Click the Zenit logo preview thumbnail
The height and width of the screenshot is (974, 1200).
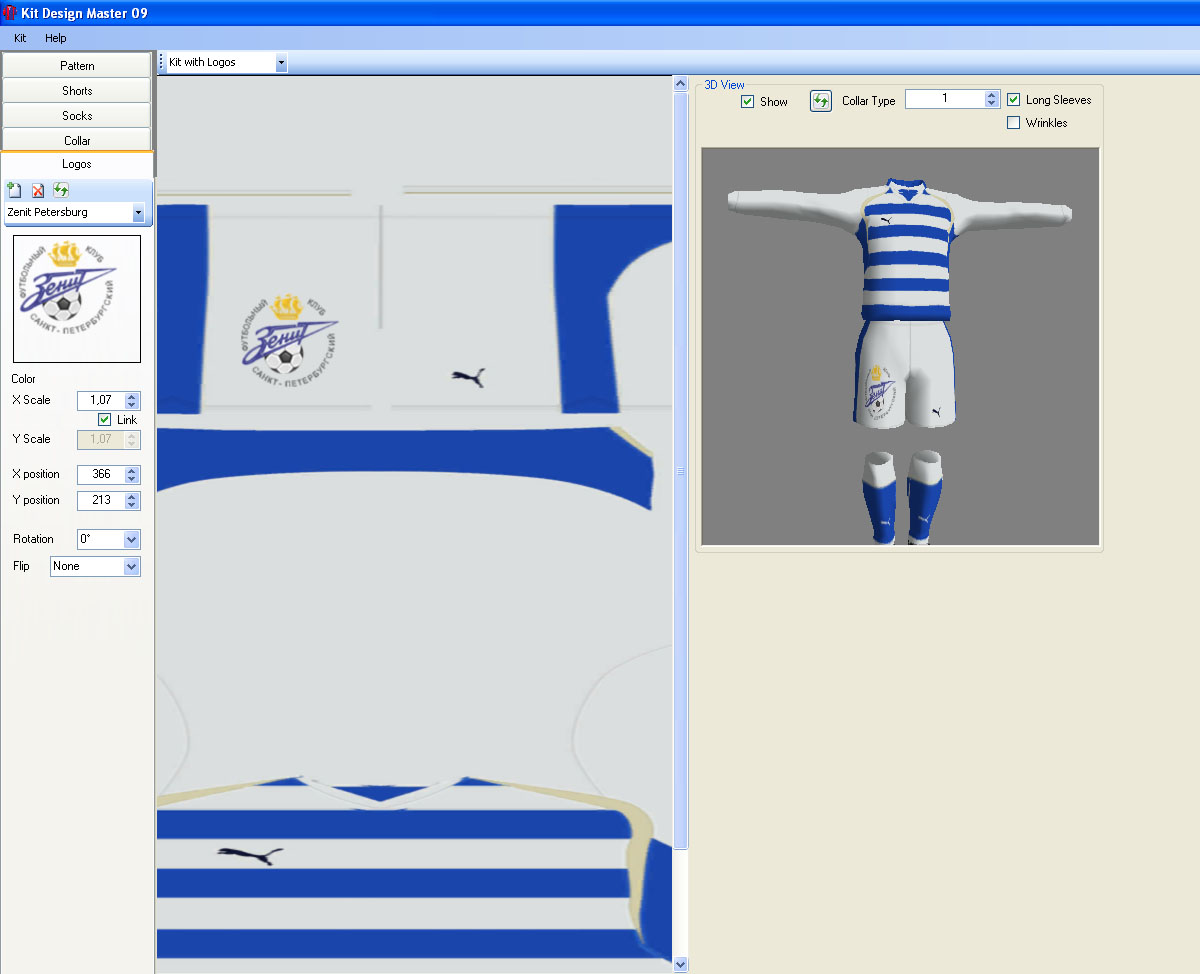click(x=77, y=298)
